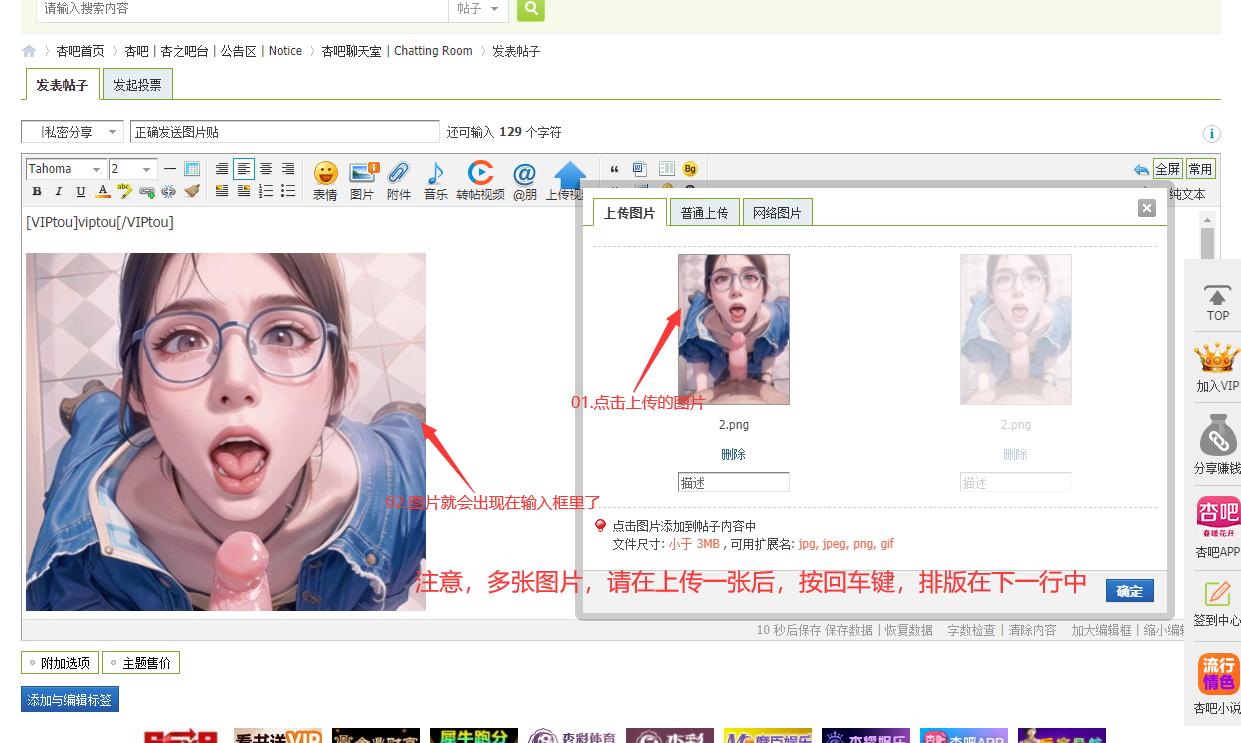Insert an unordered bullet list
Image resolution: width=1241 pixels, height=743 pixels.
coord(288,191)
